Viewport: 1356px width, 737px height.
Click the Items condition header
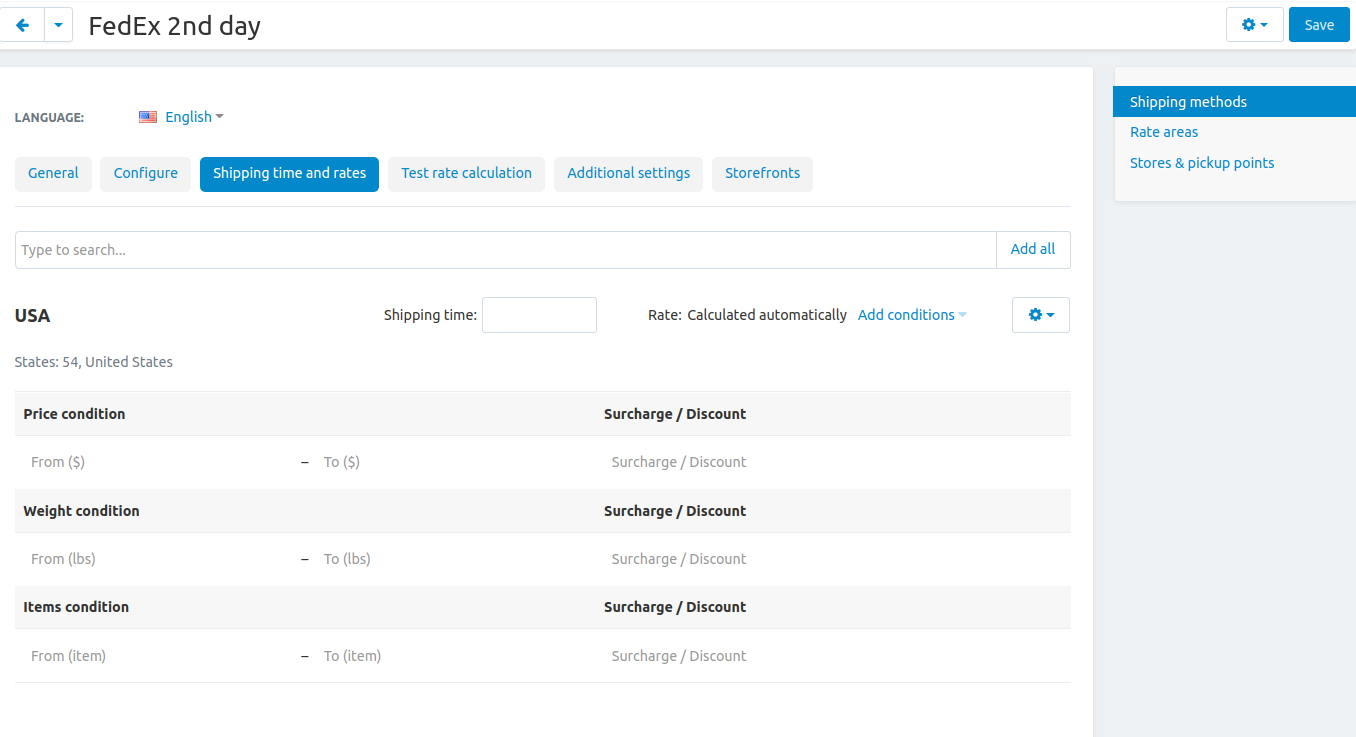pos(76,607)
